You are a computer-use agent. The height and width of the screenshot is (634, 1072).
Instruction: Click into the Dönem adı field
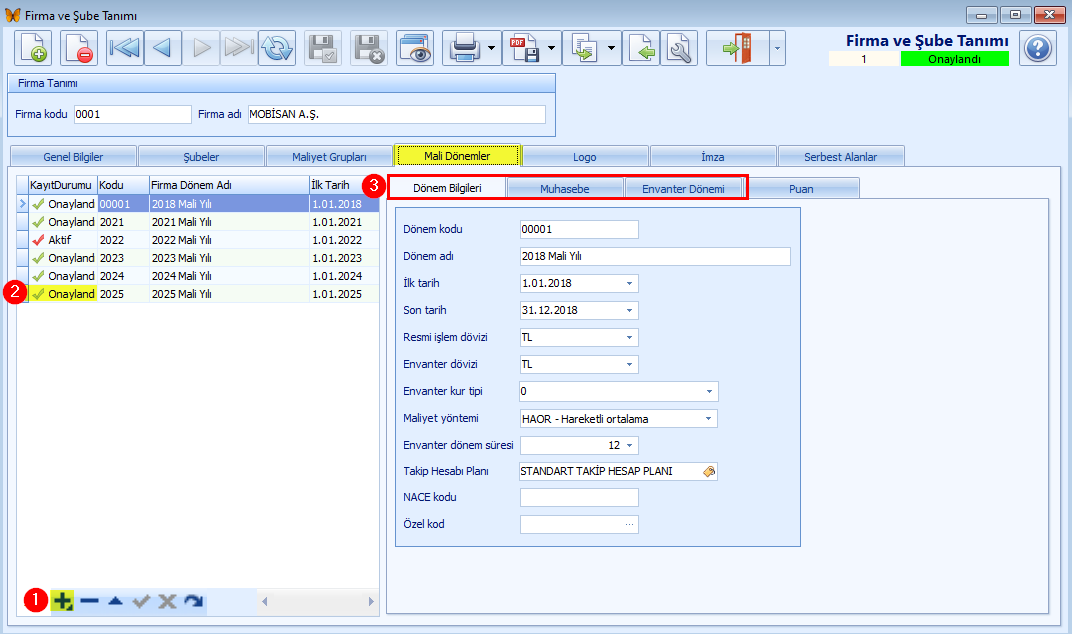point(655,256)
